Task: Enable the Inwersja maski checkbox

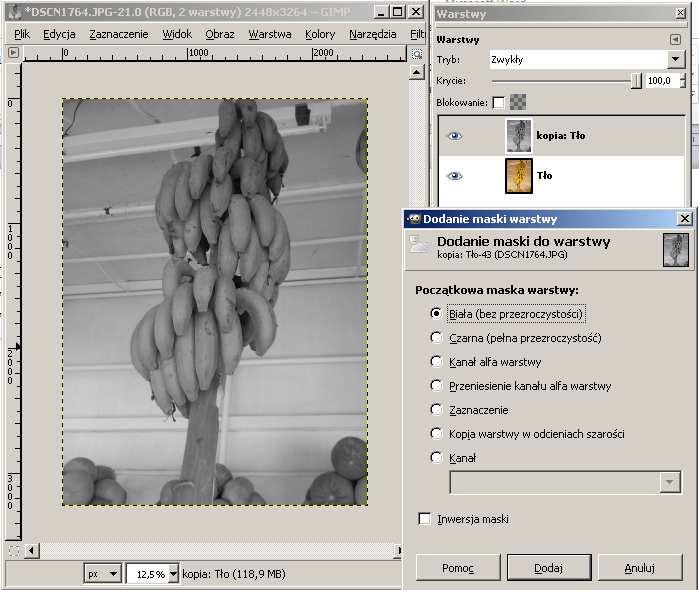Action: pyautogui.click(x=424, y=519)
